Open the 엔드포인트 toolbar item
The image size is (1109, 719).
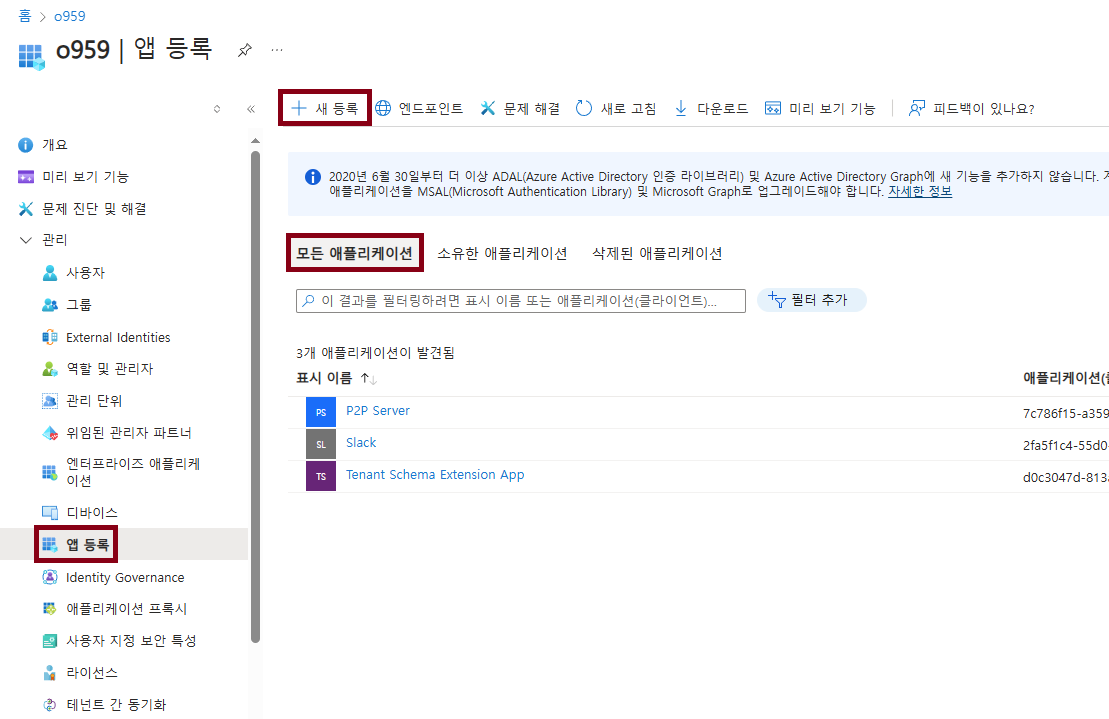pyautogui.click(x=413, y=108)
